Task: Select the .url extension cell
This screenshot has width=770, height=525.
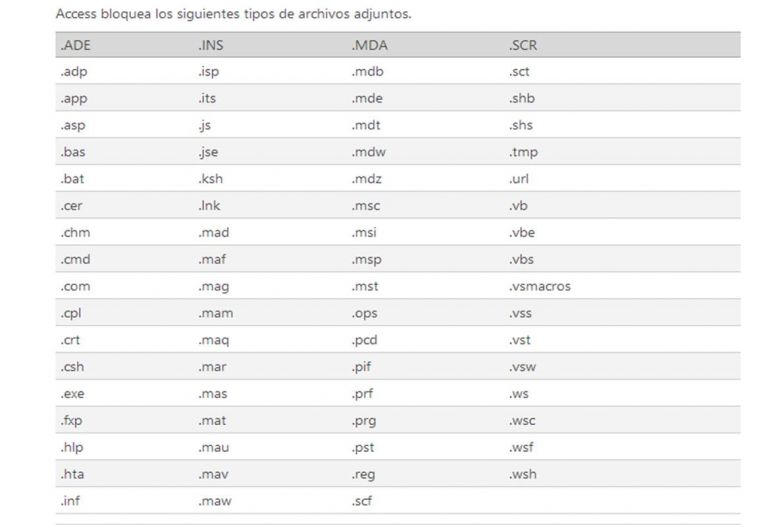Action: [x=519, y=179]
